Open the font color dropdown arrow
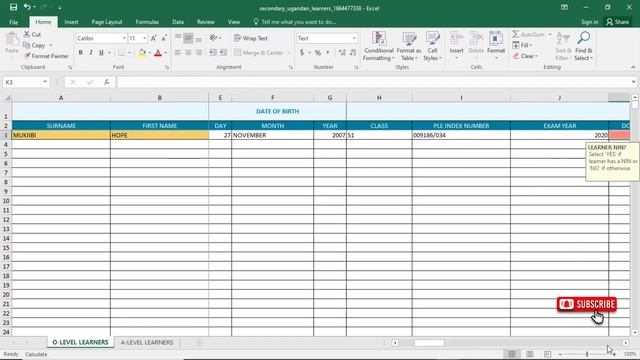This screenshot has height=360, width=640. pos(165,53)
